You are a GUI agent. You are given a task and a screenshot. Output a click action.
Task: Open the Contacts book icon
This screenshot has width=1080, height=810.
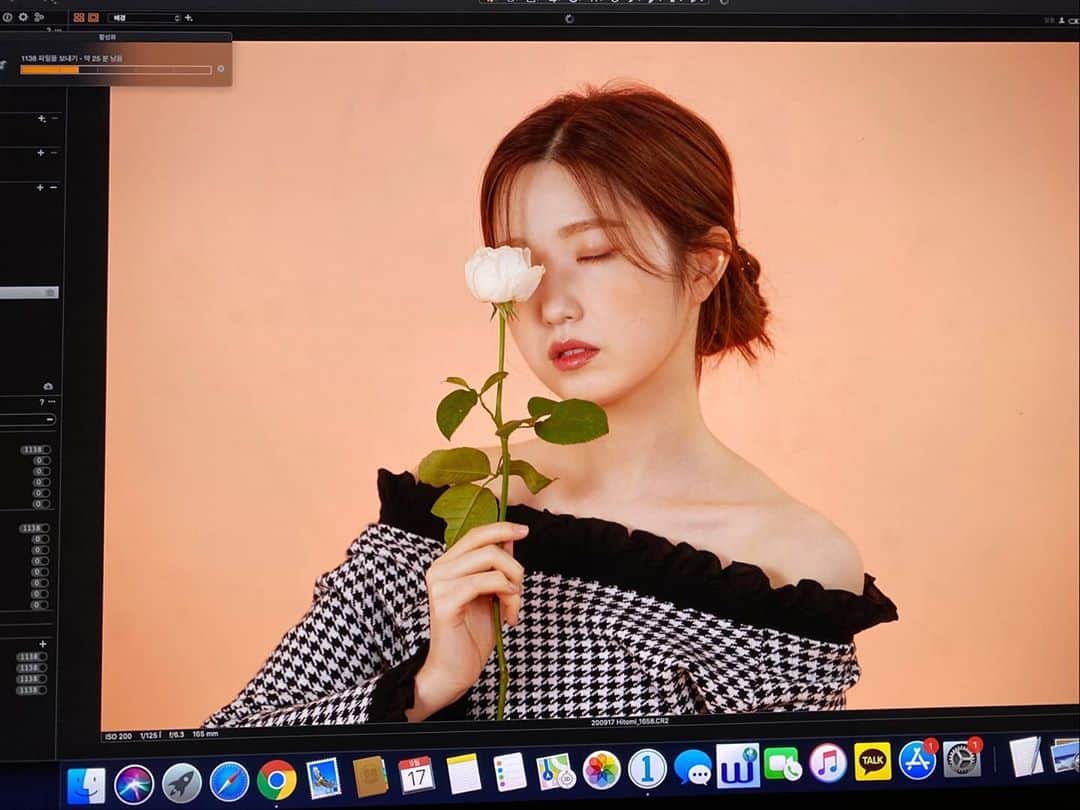coord(371,777)
